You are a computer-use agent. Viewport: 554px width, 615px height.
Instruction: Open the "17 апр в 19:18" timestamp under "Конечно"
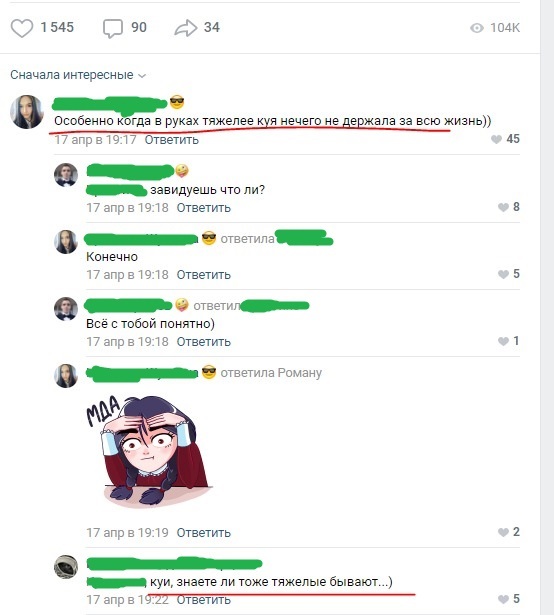coord(127,275)
